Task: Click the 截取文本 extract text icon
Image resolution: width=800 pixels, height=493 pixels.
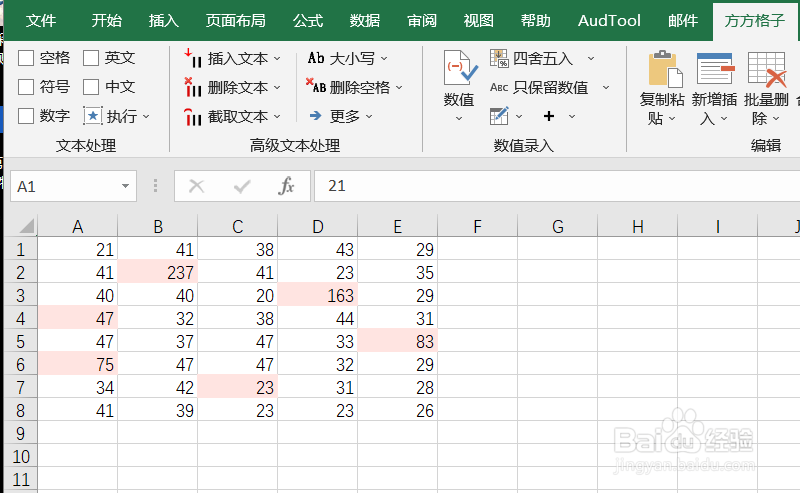Action: coord(193,117)
